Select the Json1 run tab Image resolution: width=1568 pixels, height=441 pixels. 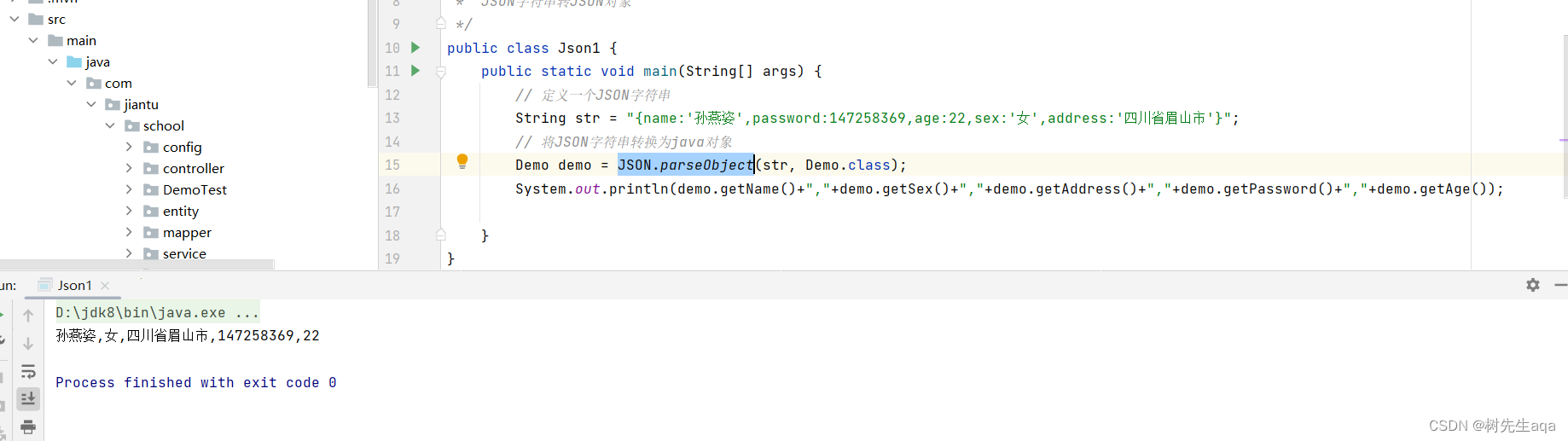[x=74, y=286]
